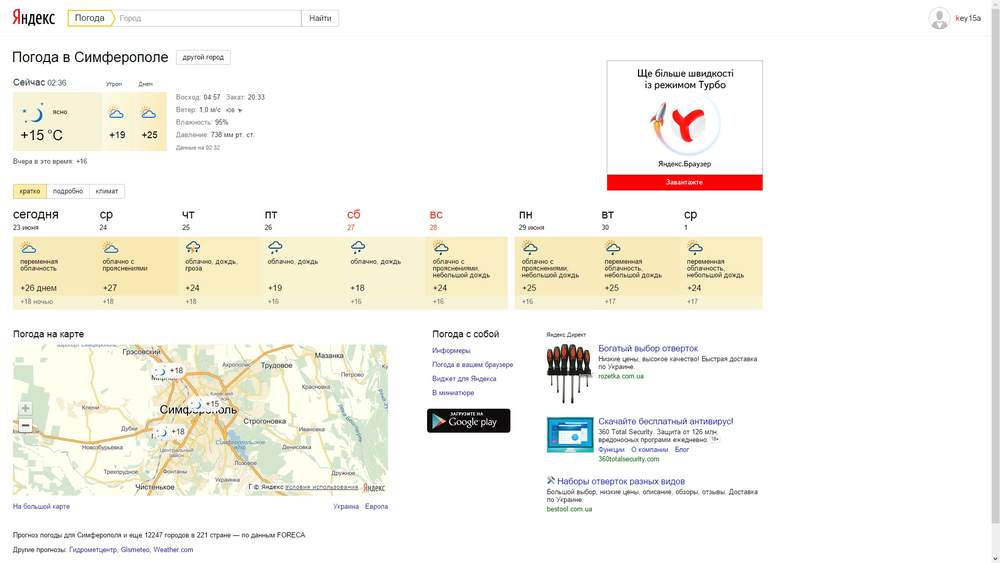This screenshot has height=563, width=1000.
Task: Open the Наборы отверток разных видов link
Action: [621, 481]
